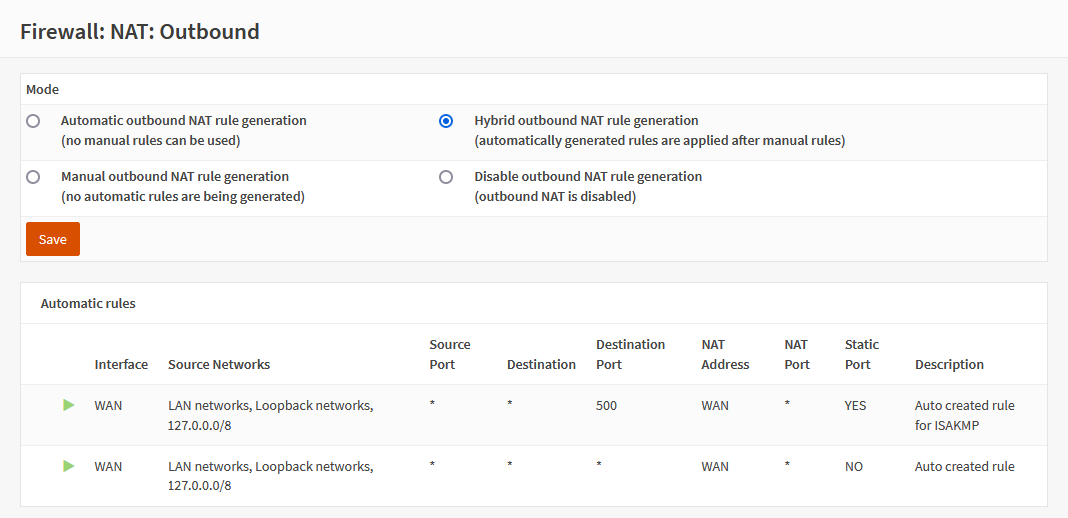Click the Static Port column header
1068x518 pixels.
[x=861, y=354]
